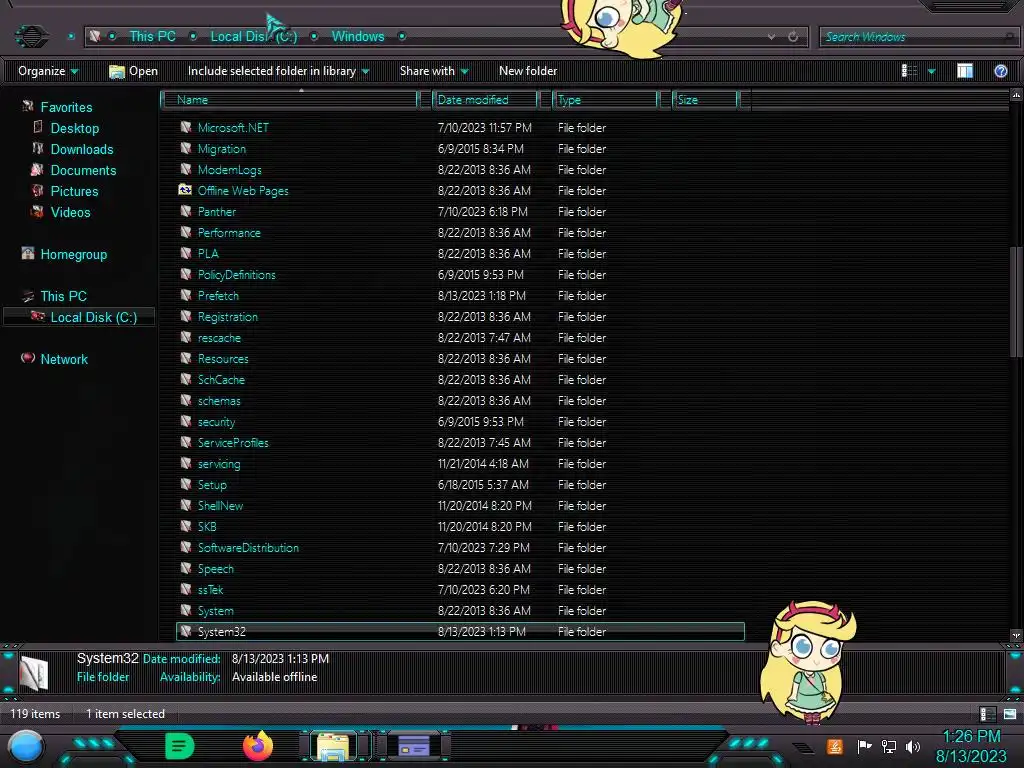Sort by Size column header
The image size is (1024, 768).
(x=706, y=100)
